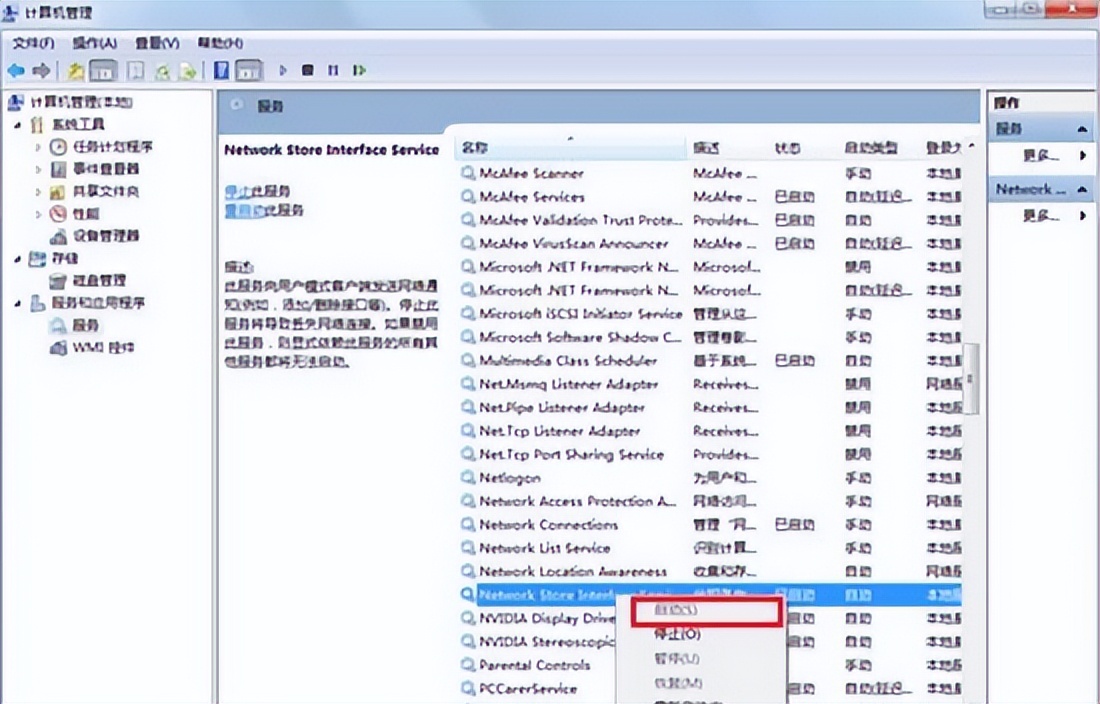This screenshot has width=1100, height=704.
Task: Open the 文件(F) menu
Action: click(33, 43)
